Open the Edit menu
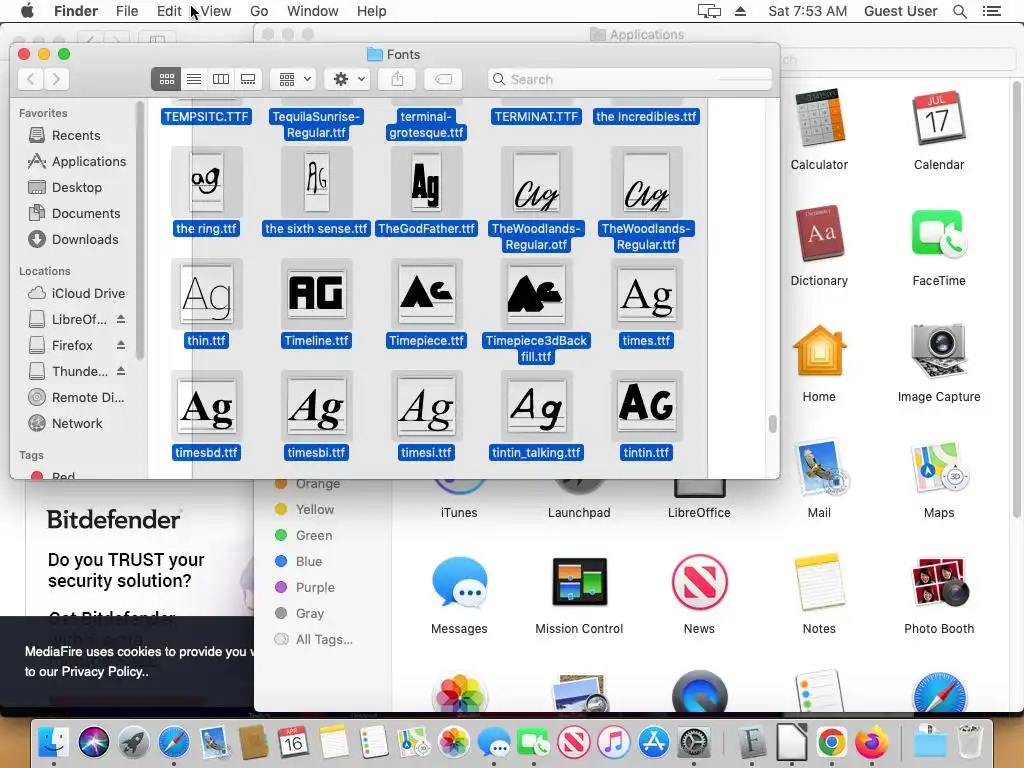This screenshot has width=1024, height=768. click(x=168, y=11)
